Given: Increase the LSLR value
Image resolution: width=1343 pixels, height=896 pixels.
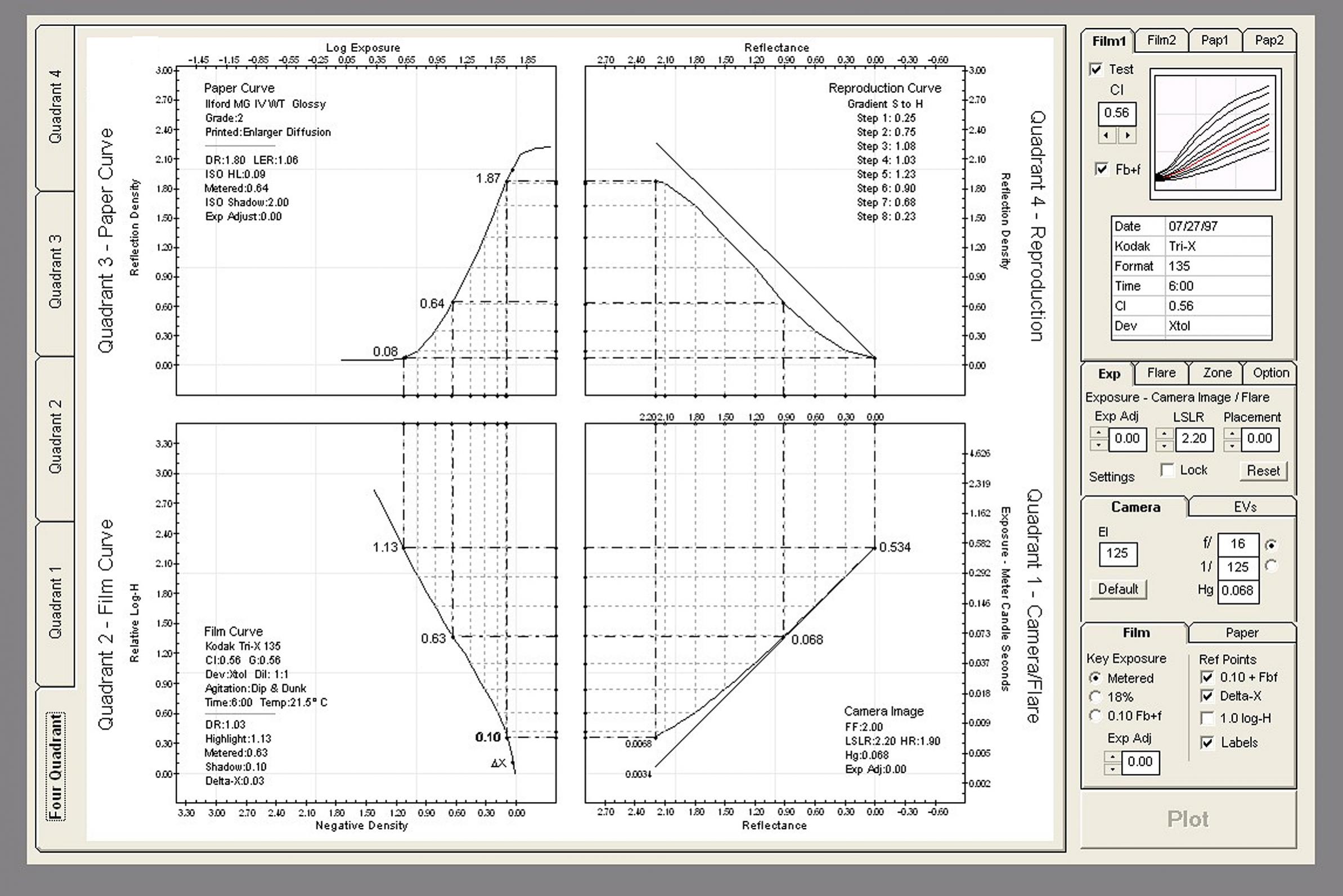Looking at the screenshot, I should [x=1164, y=434].
